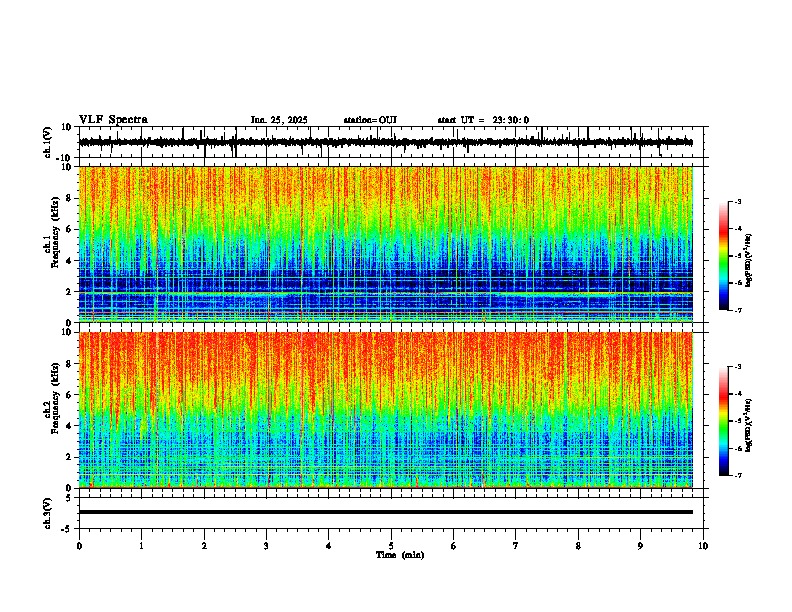Click the time axis tick label "4"
This screenshot has width=792, height=612.
(328, 546)
